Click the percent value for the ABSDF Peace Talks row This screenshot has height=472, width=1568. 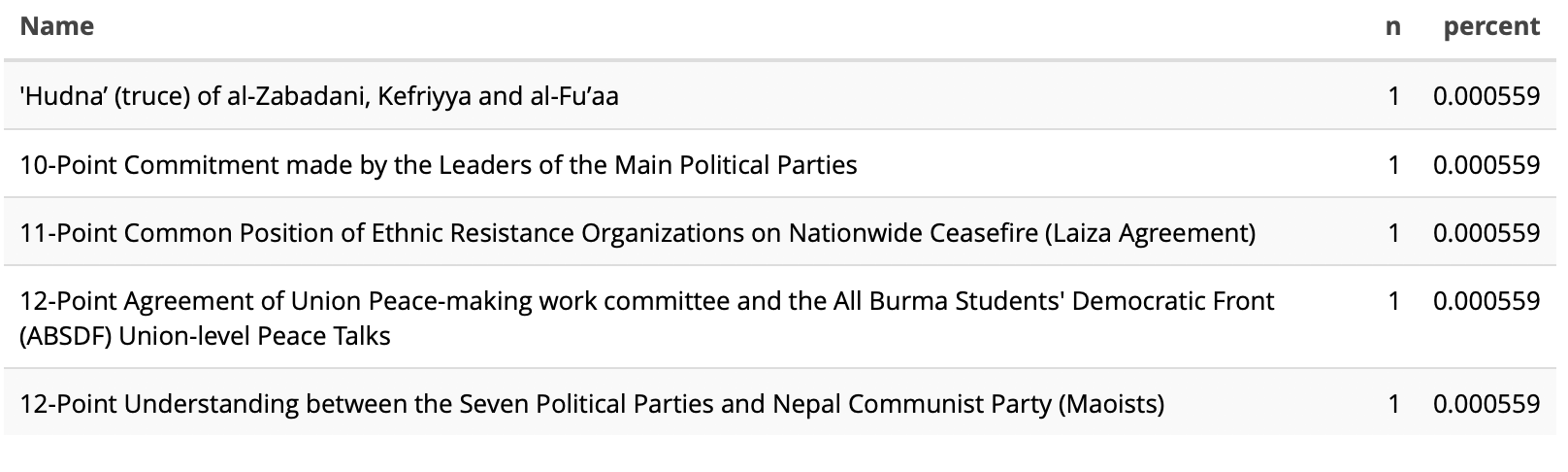(1486, 301)
